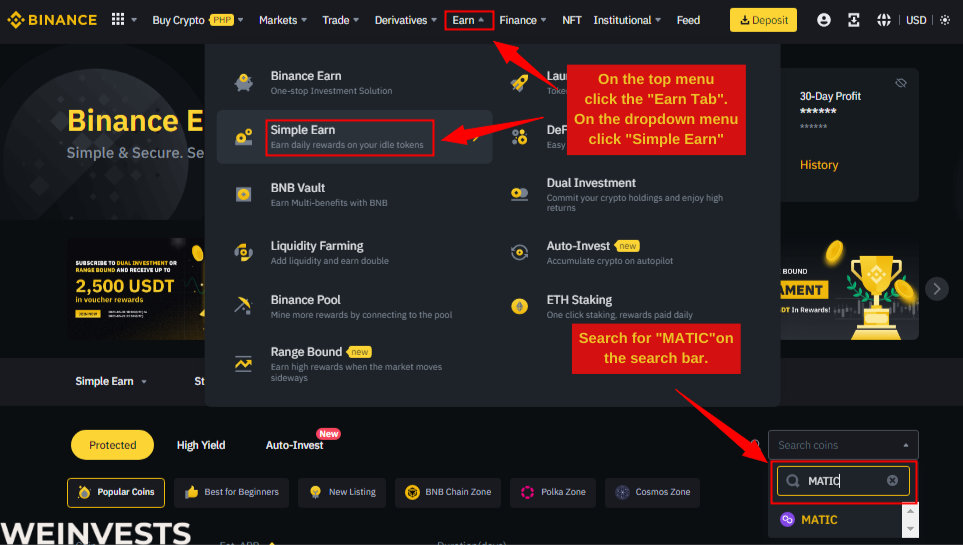Open the 2,500 USDT voucher banner

pyautogui.click(x=136, y=289)
